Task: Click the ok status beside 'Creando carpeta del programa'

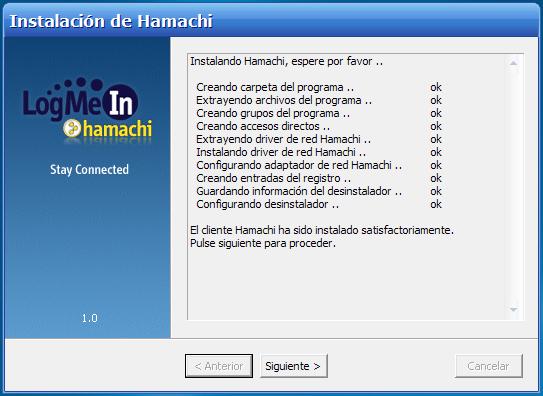Action: click(x=436, y=87)
